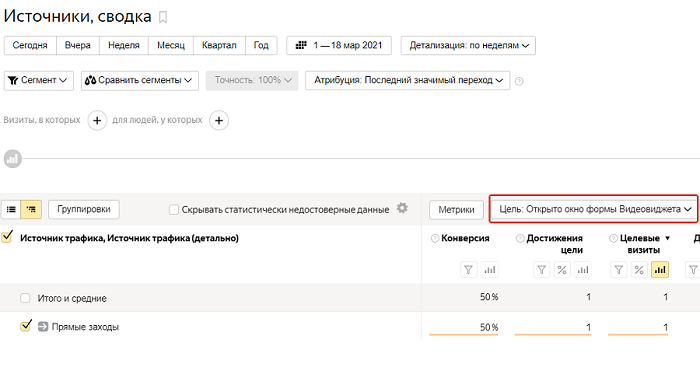Click help icon next to Достижения цели

520,238
